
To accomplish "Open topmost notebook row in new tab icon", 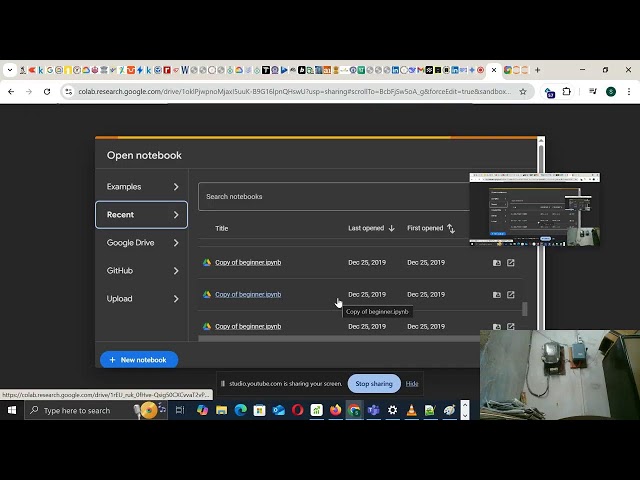I will pyautogui.click(x=511, y=262).
